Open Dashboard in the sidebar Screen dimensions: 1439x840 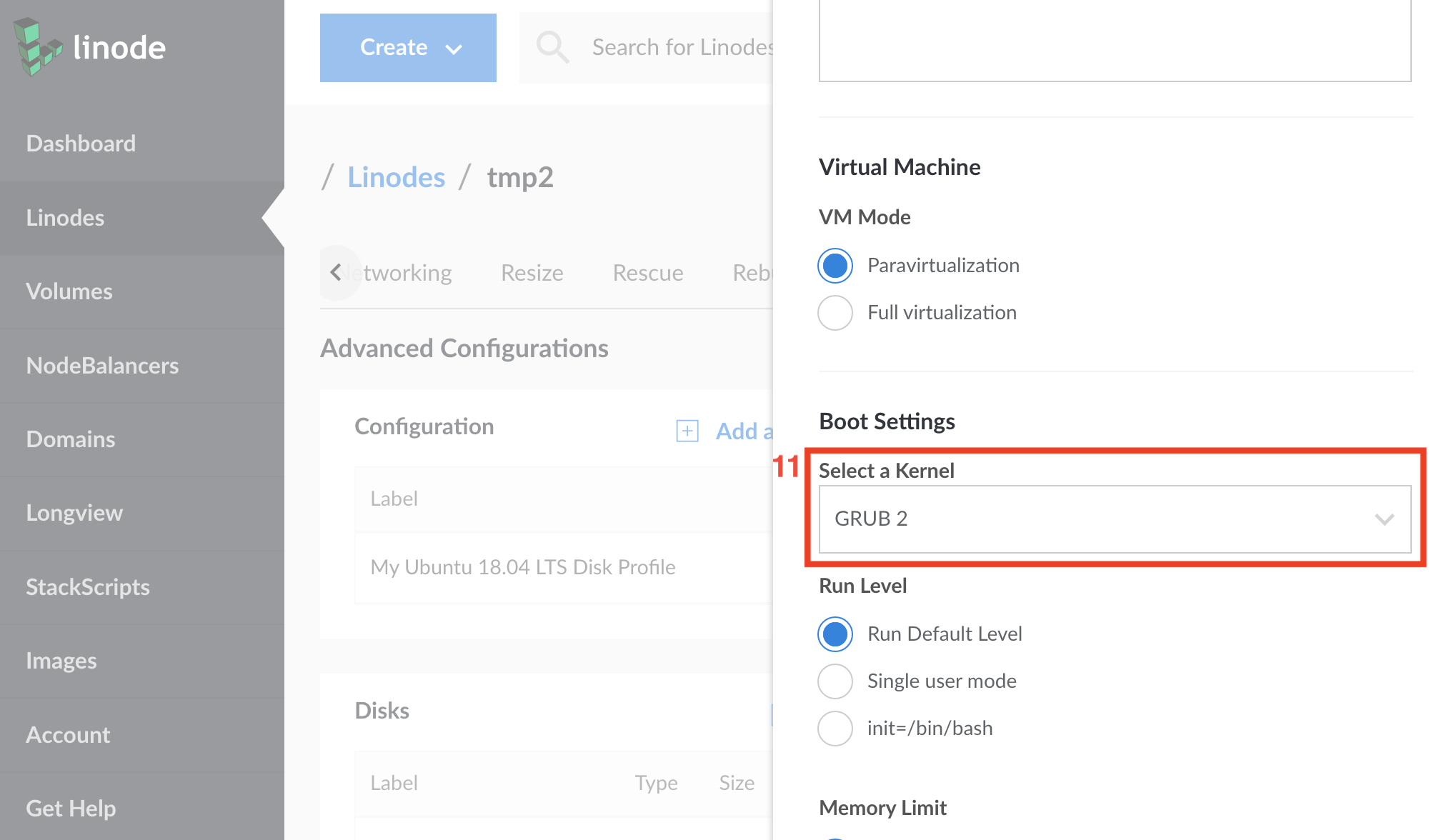point(142,144)
